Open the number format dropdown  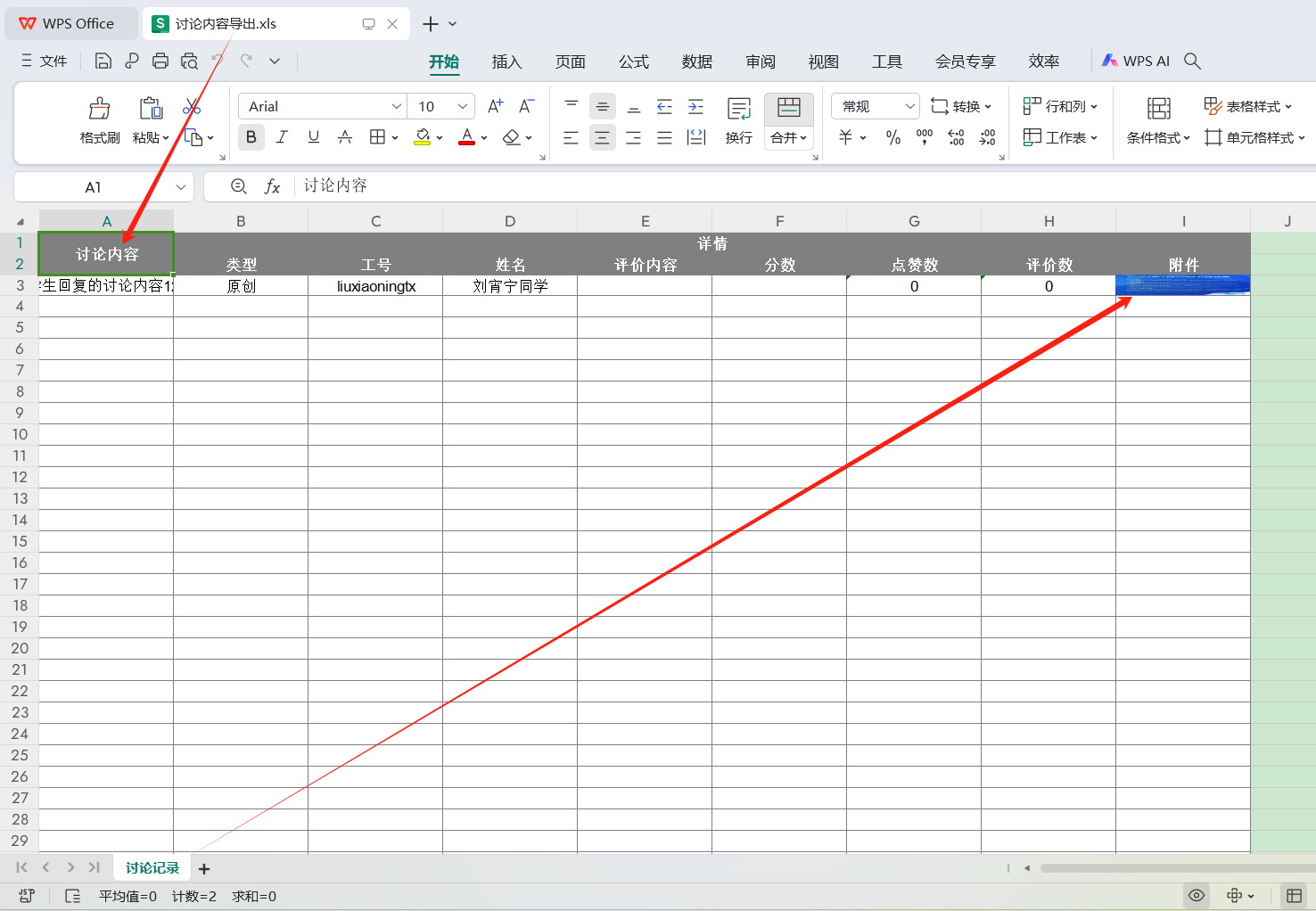coord(909,106)
